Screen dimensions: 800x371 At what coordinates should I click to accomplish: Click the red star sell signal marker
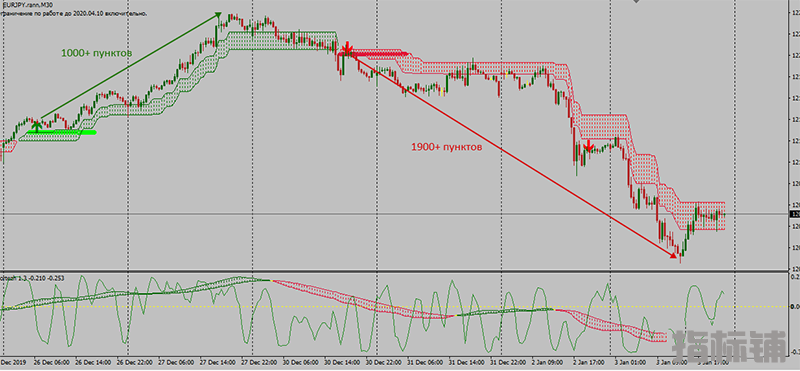347,49
